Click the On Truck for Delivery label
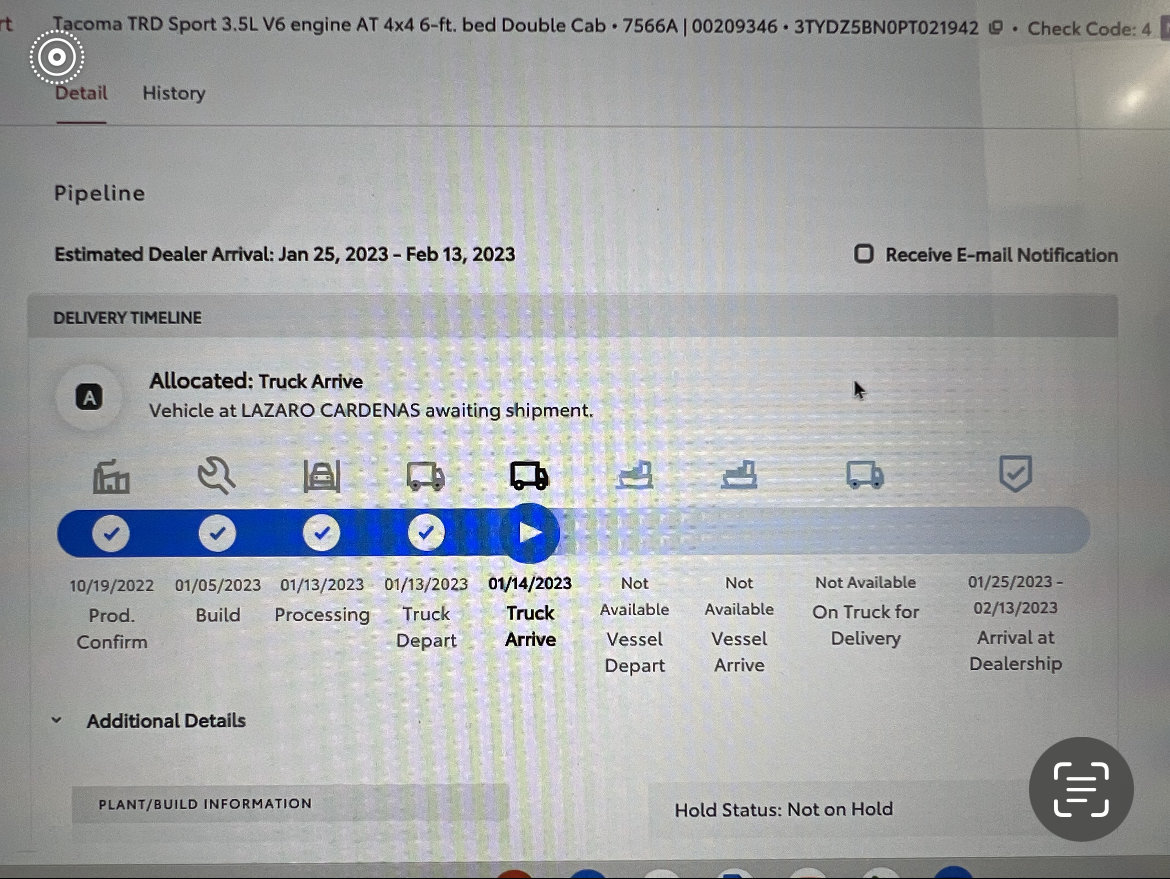This screenshot has width=1170, height=879. (866, 625)
